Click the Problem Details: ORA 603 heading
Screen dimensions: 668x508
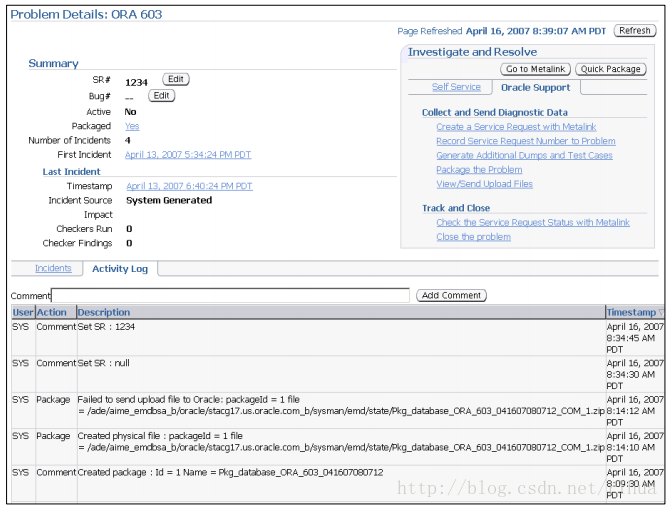click(86, 14)
